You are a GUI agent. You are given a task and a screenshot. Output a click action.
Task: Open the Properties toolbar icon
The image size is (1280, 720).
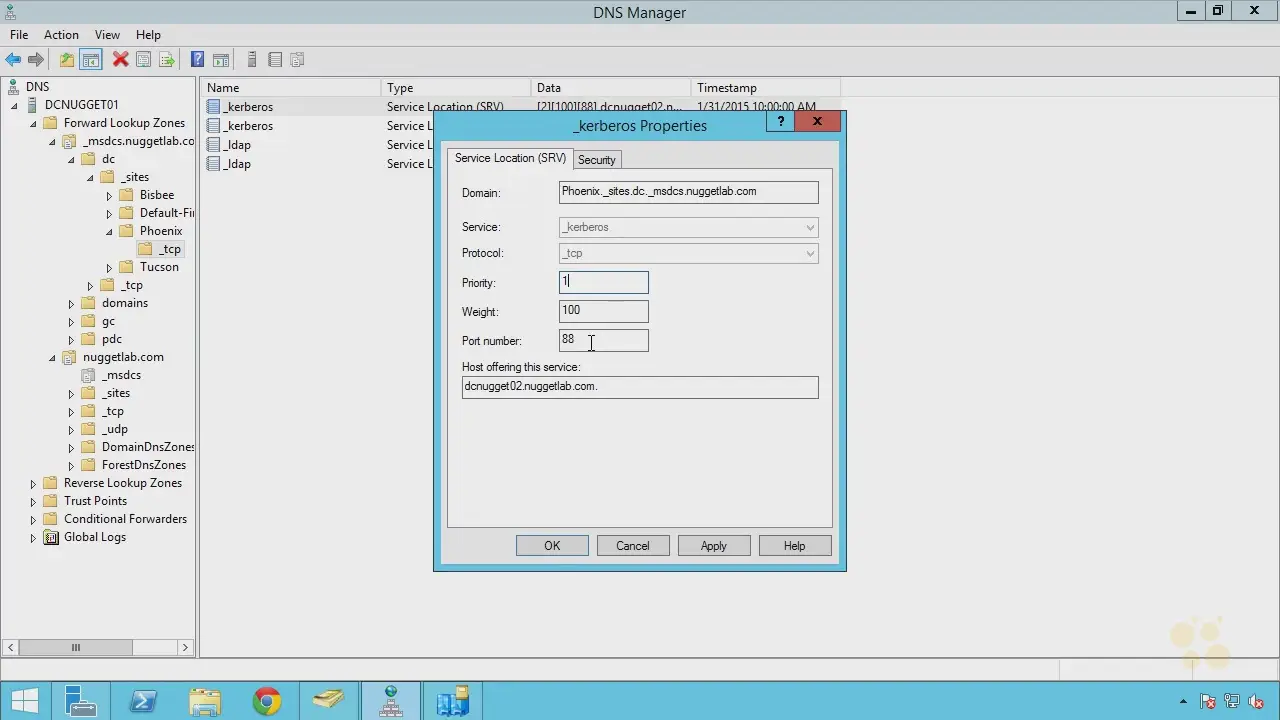(x=143, y=59)
